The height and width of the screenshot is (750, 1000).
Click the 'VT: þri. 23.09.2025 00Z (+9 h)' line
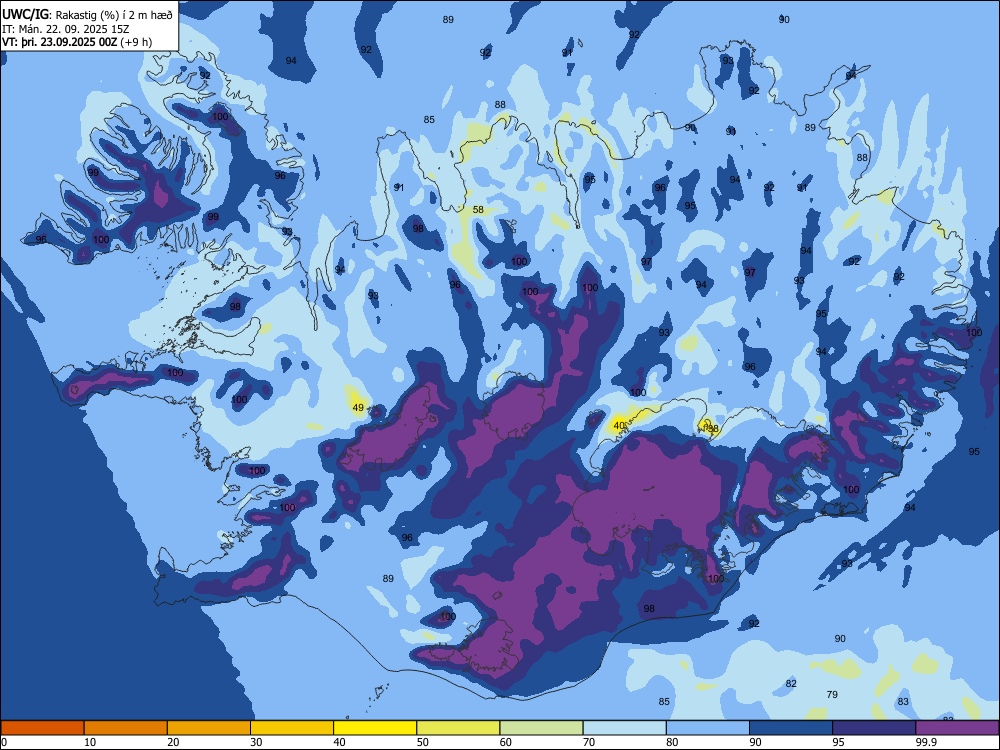tap(77, 42)
